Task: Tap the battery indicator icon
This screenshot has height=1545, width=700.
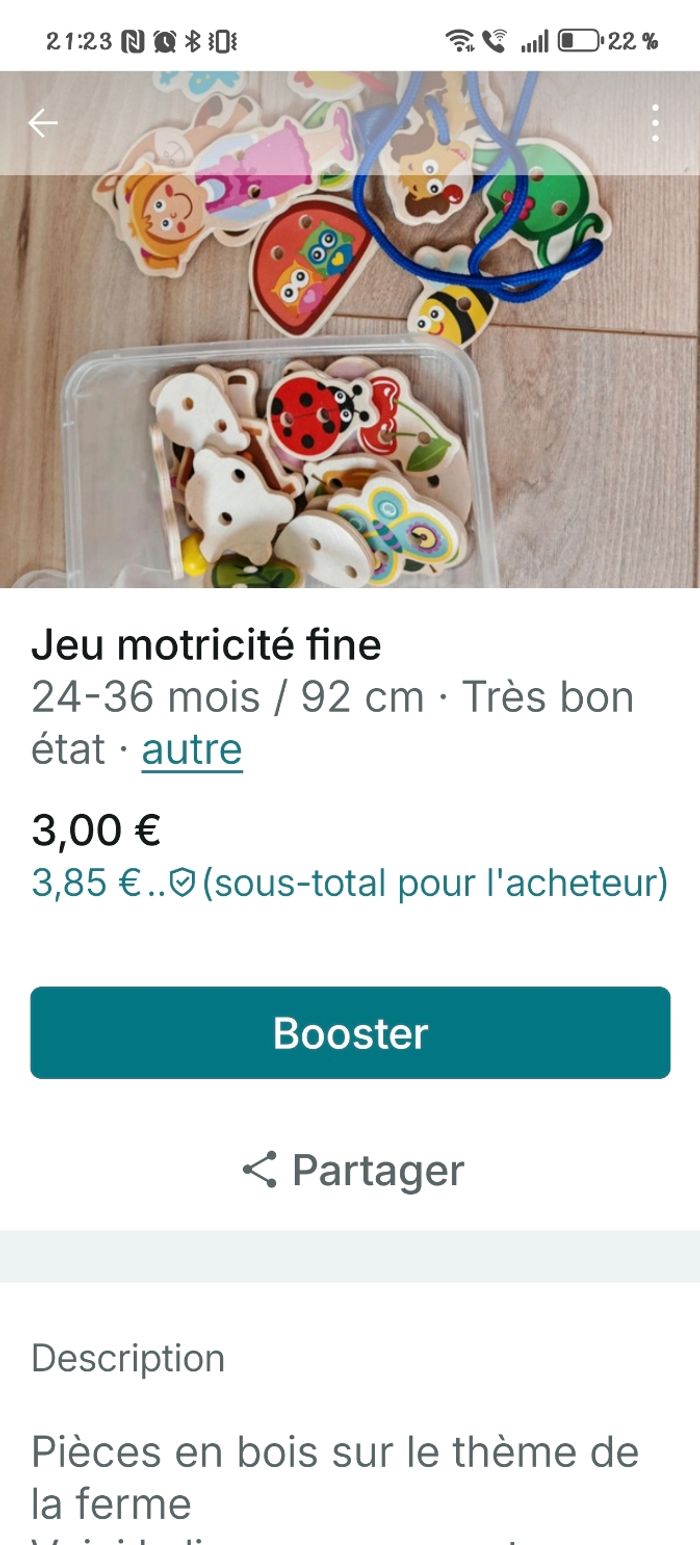Action: point(579,41)
